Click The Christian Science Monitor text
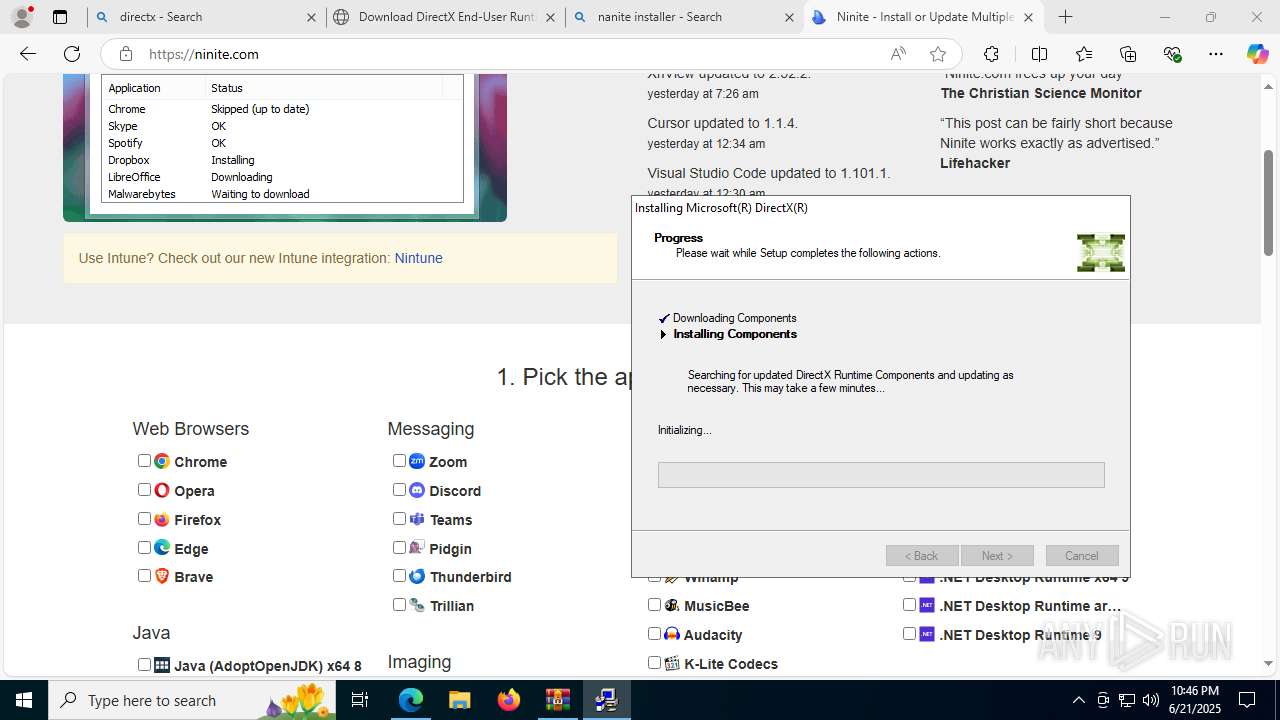Image resolution: width=1280 pixels, height=720 pixels. pos(1041,93)
